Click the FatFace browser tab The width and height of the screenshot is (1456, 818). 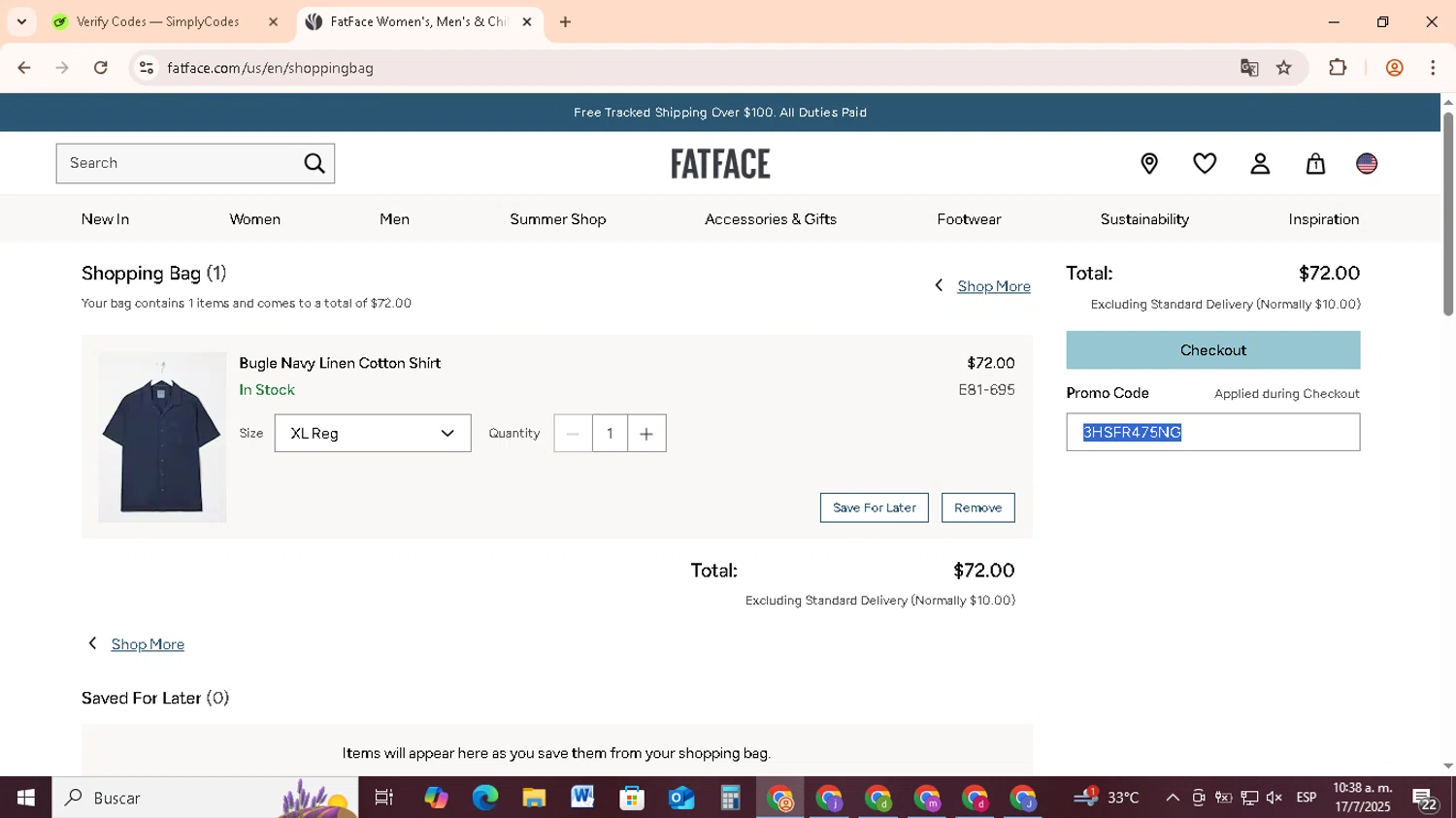click(419, 21)
